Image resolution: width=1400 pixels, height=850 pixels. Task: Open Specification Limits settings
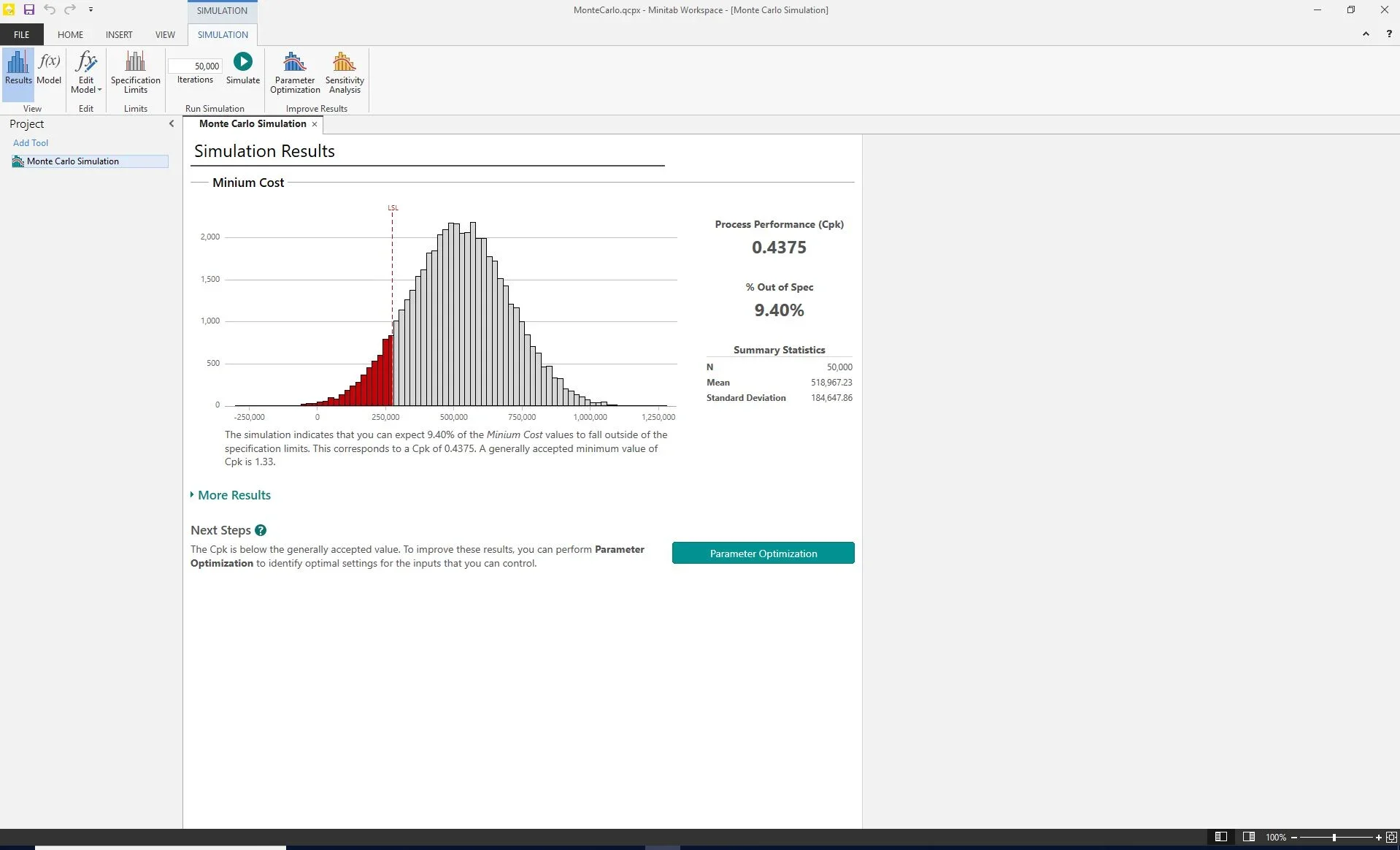point(135,72)
